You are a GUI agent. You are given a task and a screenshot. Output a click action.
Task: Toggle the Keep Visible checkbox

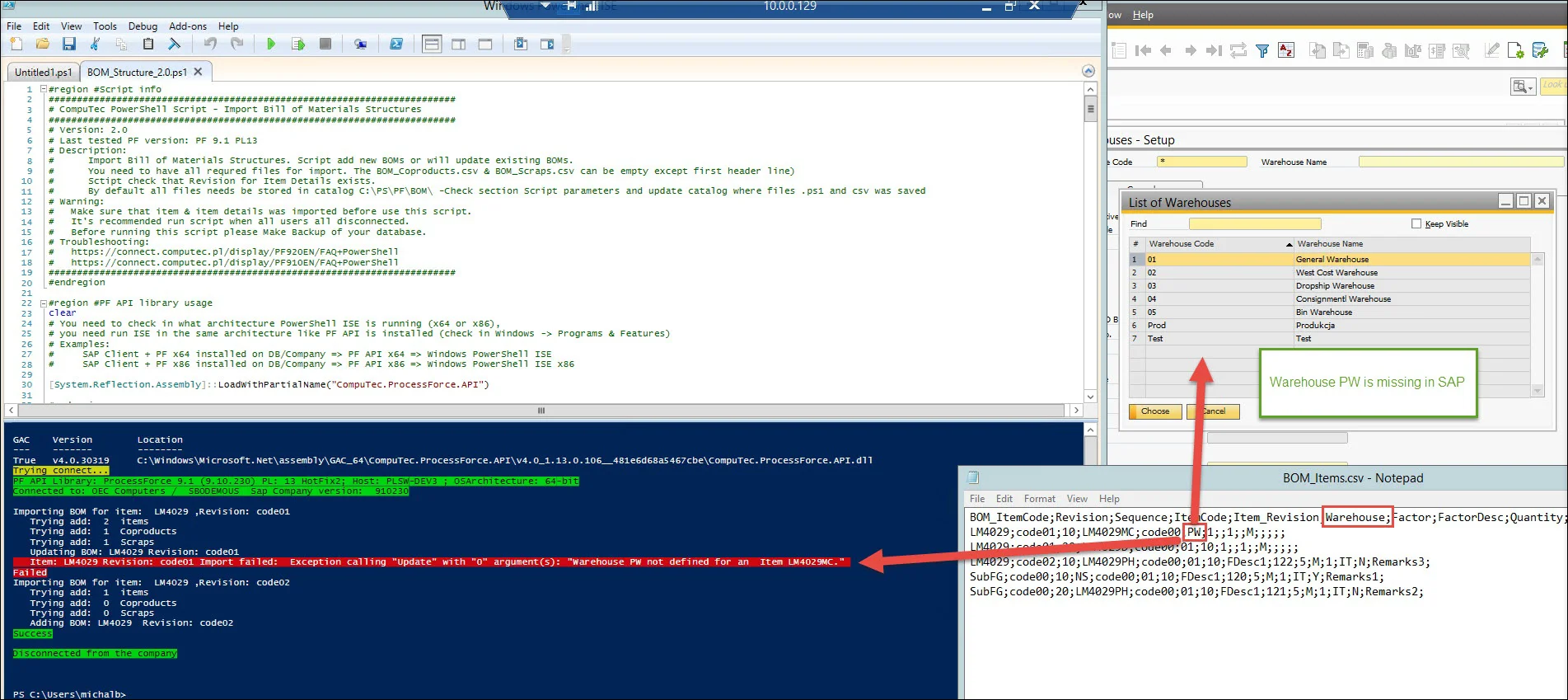pyautogui.click(x=1416, y=223)
